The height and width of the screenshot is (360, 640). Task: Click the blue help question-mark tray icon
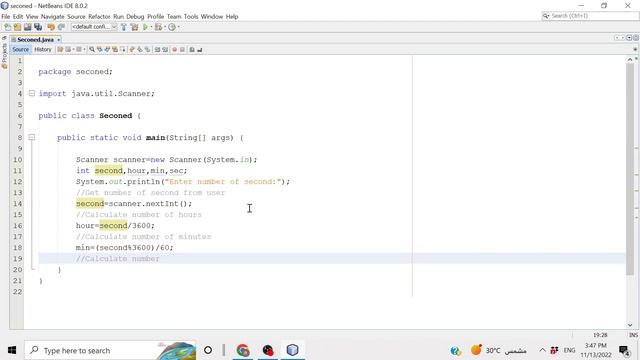pos(456,350)
